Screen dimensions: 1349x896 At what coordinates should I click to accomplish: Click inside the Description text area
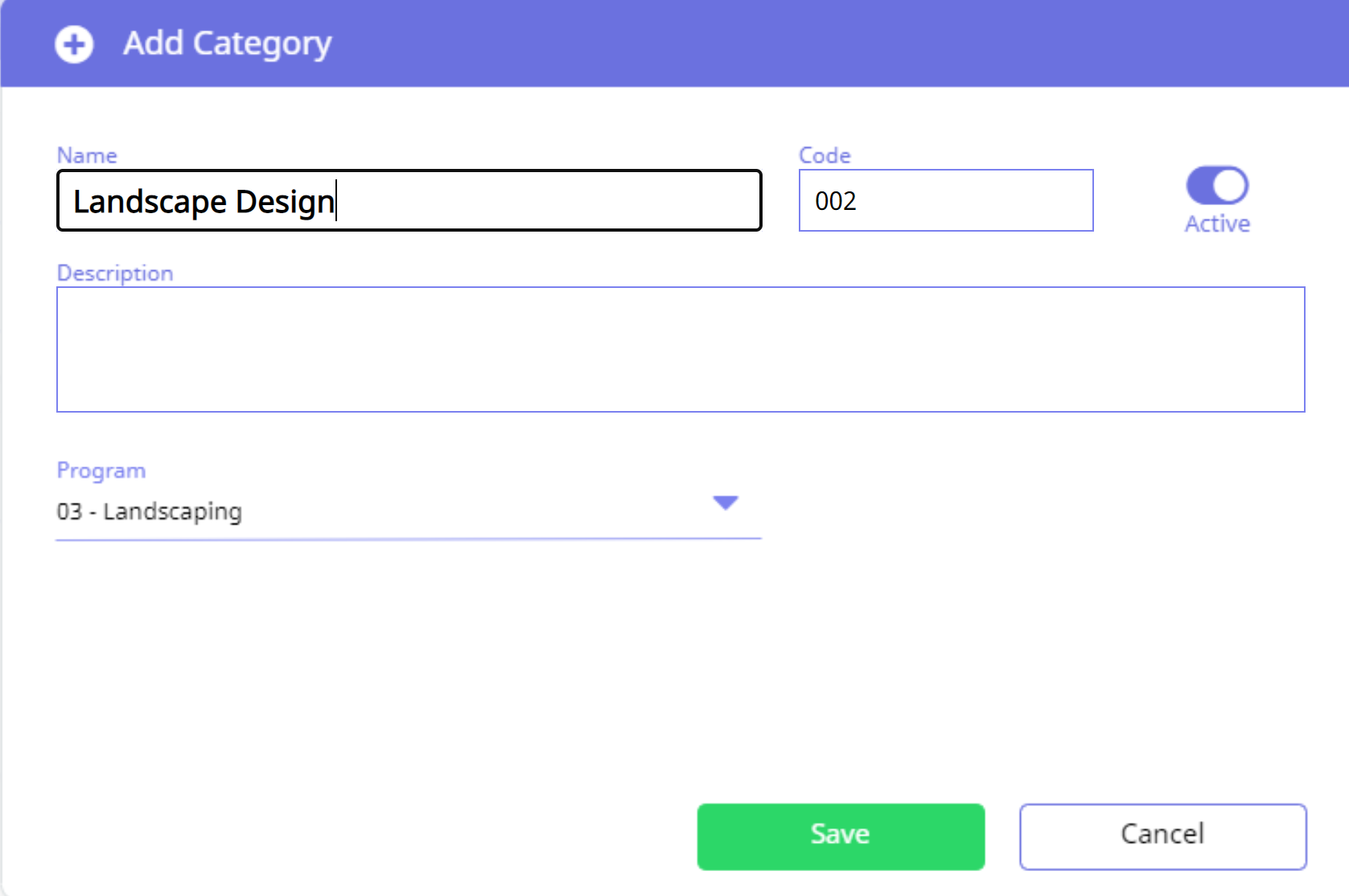(x=681, y=349)
